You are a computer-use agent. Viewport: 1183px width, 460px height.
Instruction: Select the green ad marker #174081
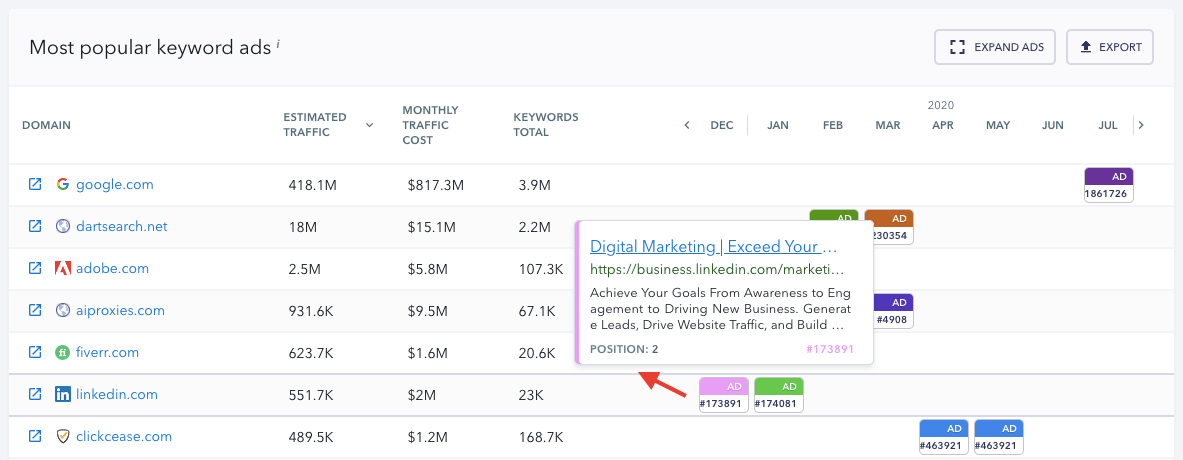(778, 395)
